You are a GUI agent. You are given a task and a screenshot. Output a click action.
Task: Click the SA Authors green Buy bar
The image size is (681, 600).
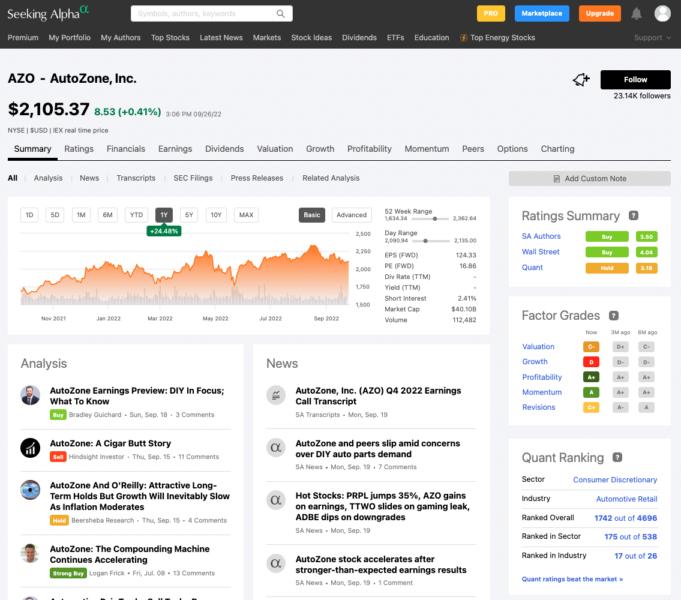607,236
